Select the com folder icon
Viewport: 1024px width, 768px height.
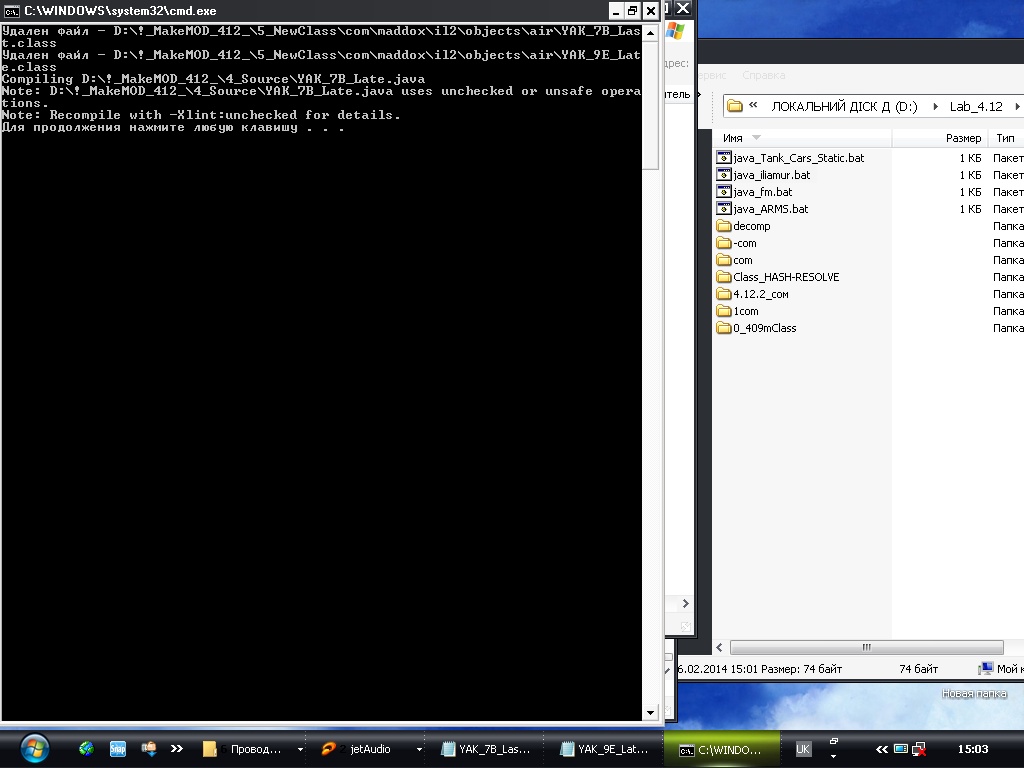click(724, 260)
